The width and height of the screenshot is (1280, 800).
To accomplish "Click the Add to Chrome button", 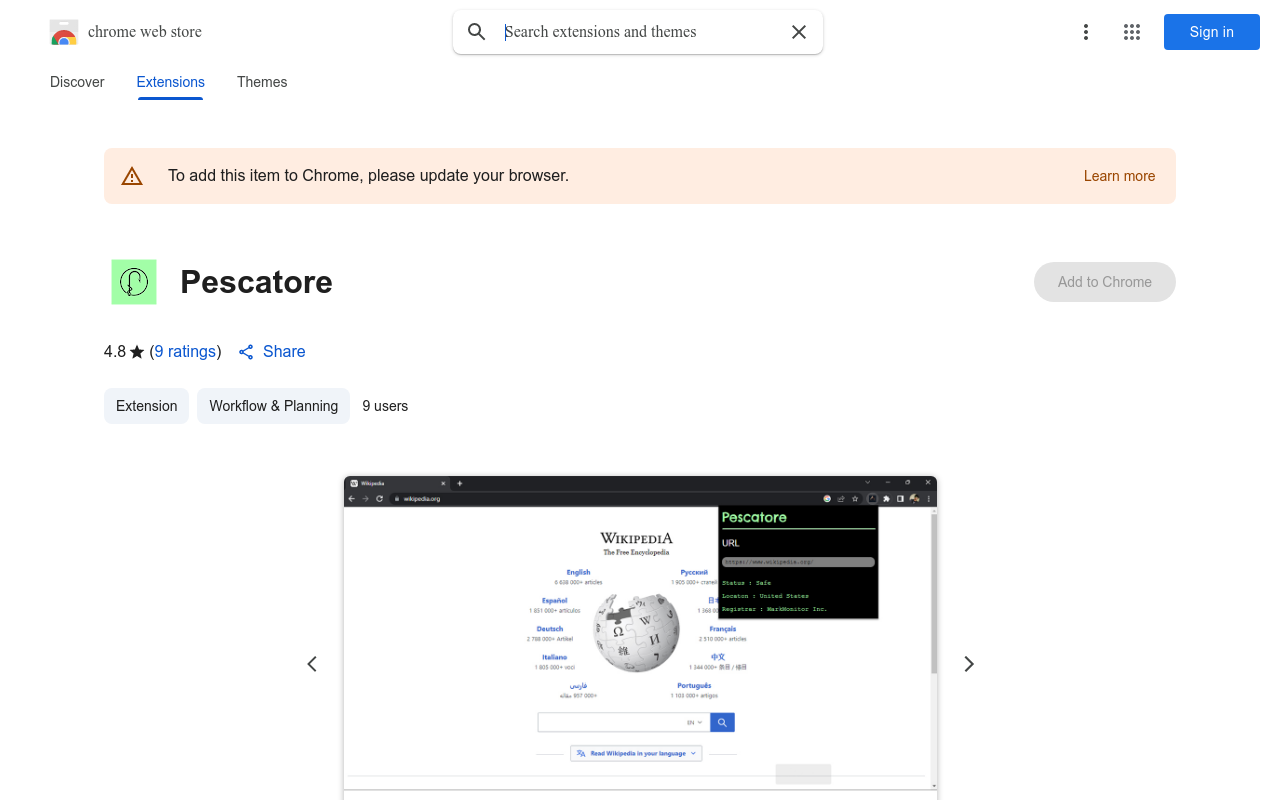I will [x=1105, y=282].
